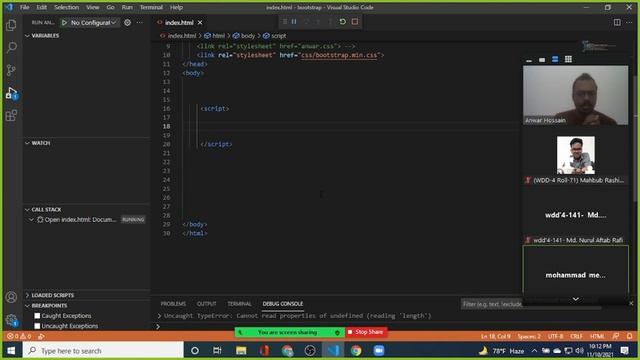Screen dimensions: 640x360
Task: Open Run view more actions ellipsis
Action: point(140,23)
